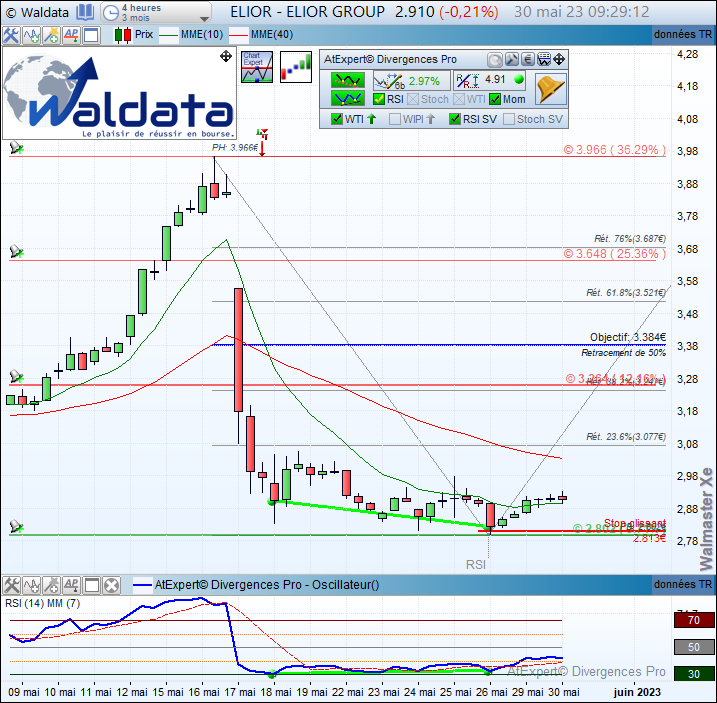Click the RSI 50 level marker

[694, 647]
